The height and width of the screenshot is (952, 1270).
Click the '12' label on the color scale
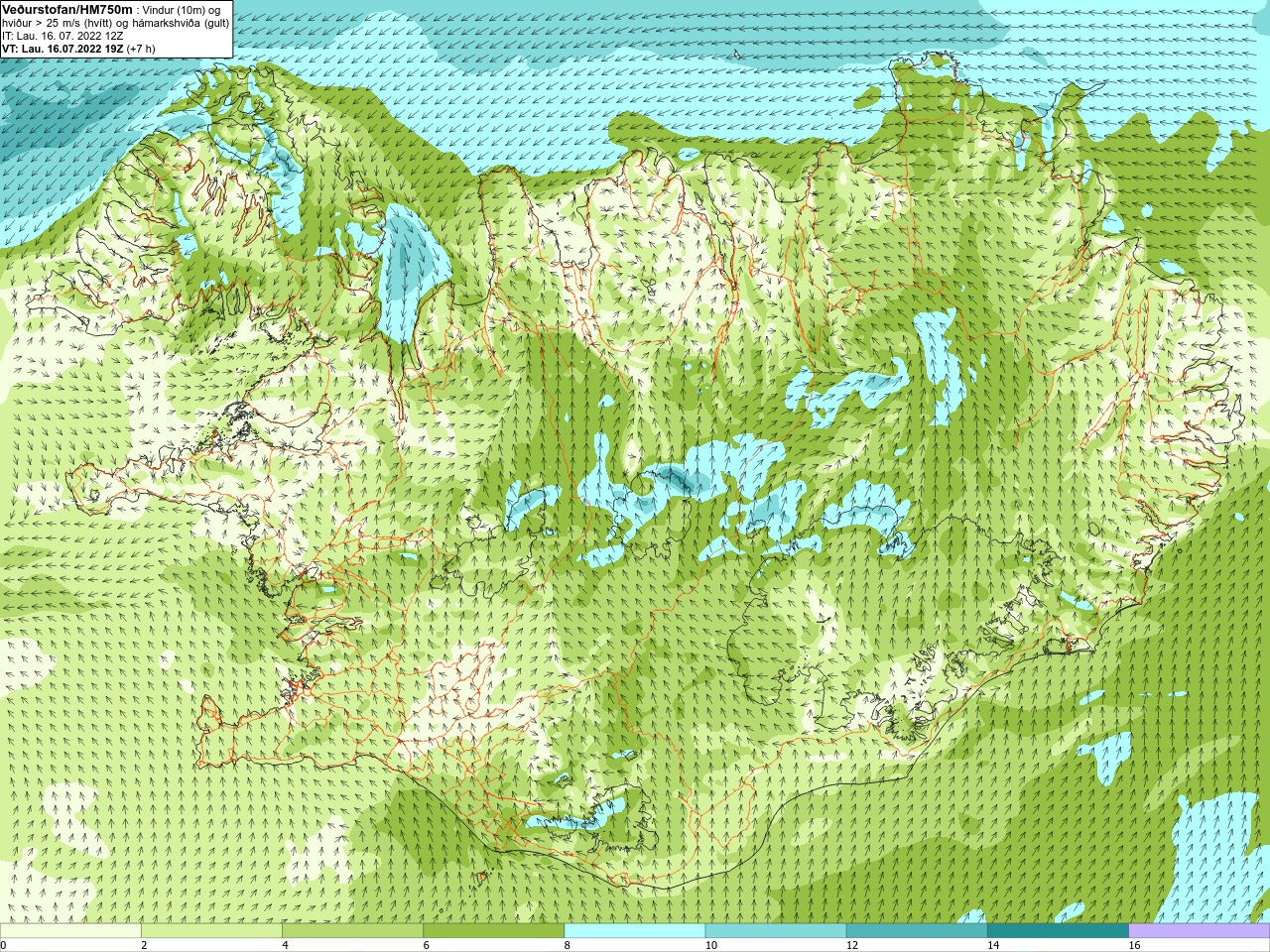click(852, 945)
